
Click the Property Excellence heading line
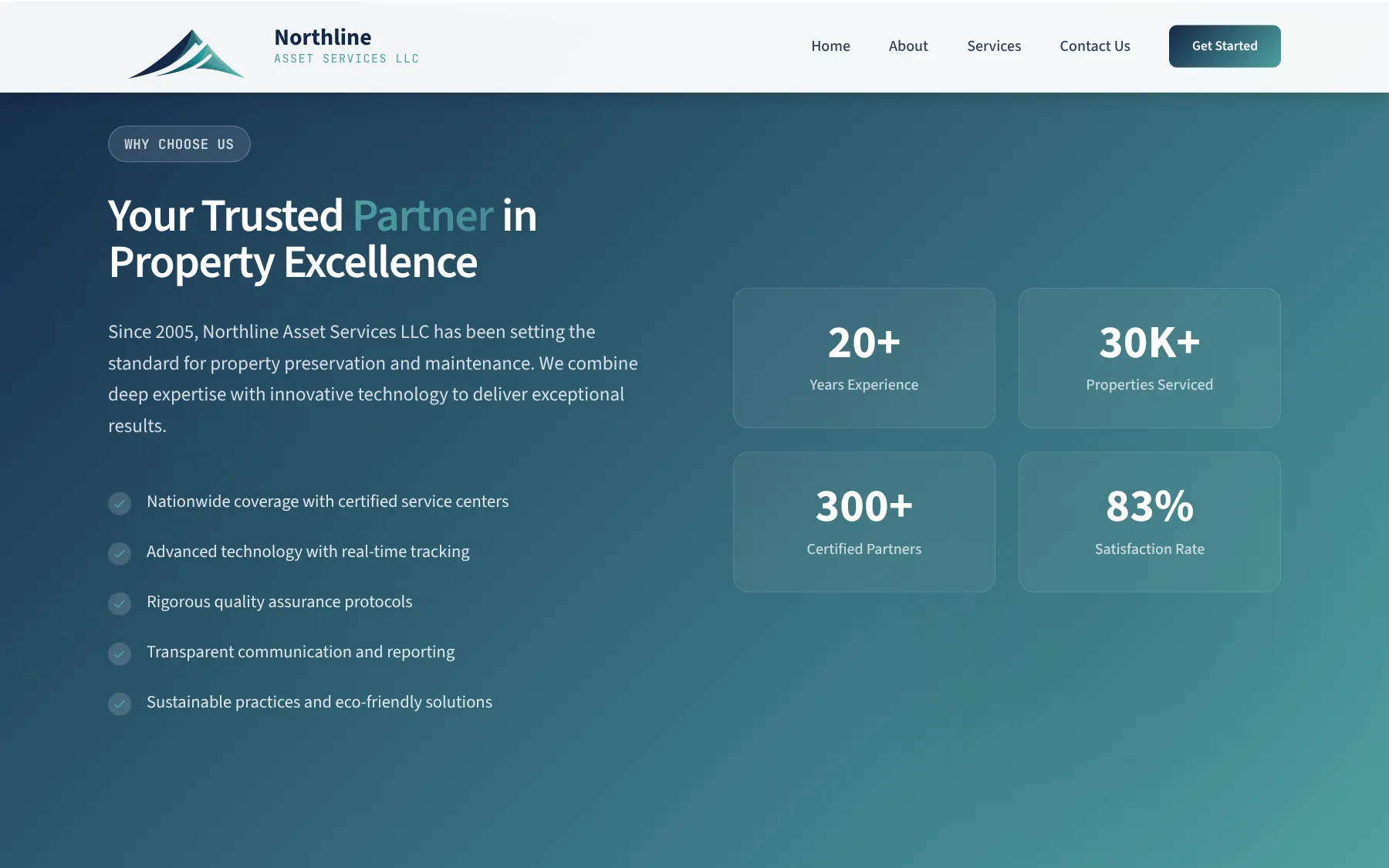point(293,262)
